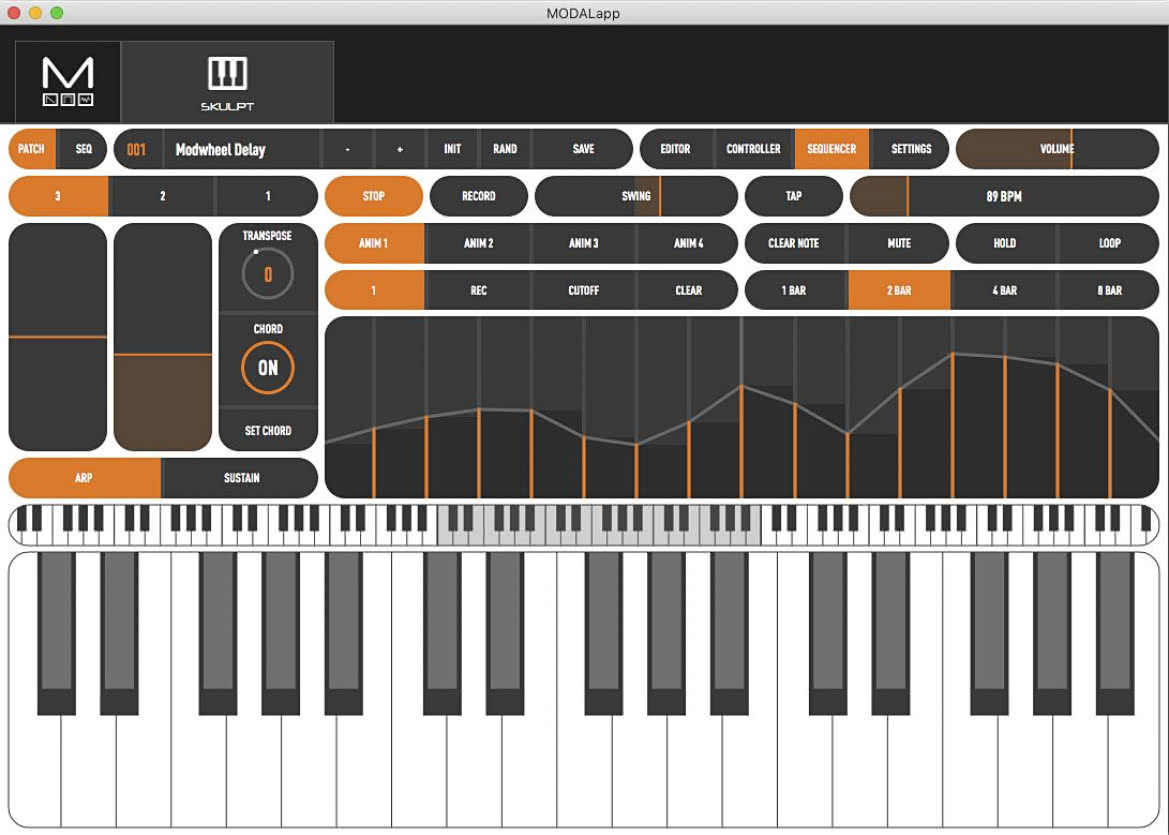This screenshot has height=835, width=1169.
Task: Click the TRANSPOSE knob
Action: [268, 274]
